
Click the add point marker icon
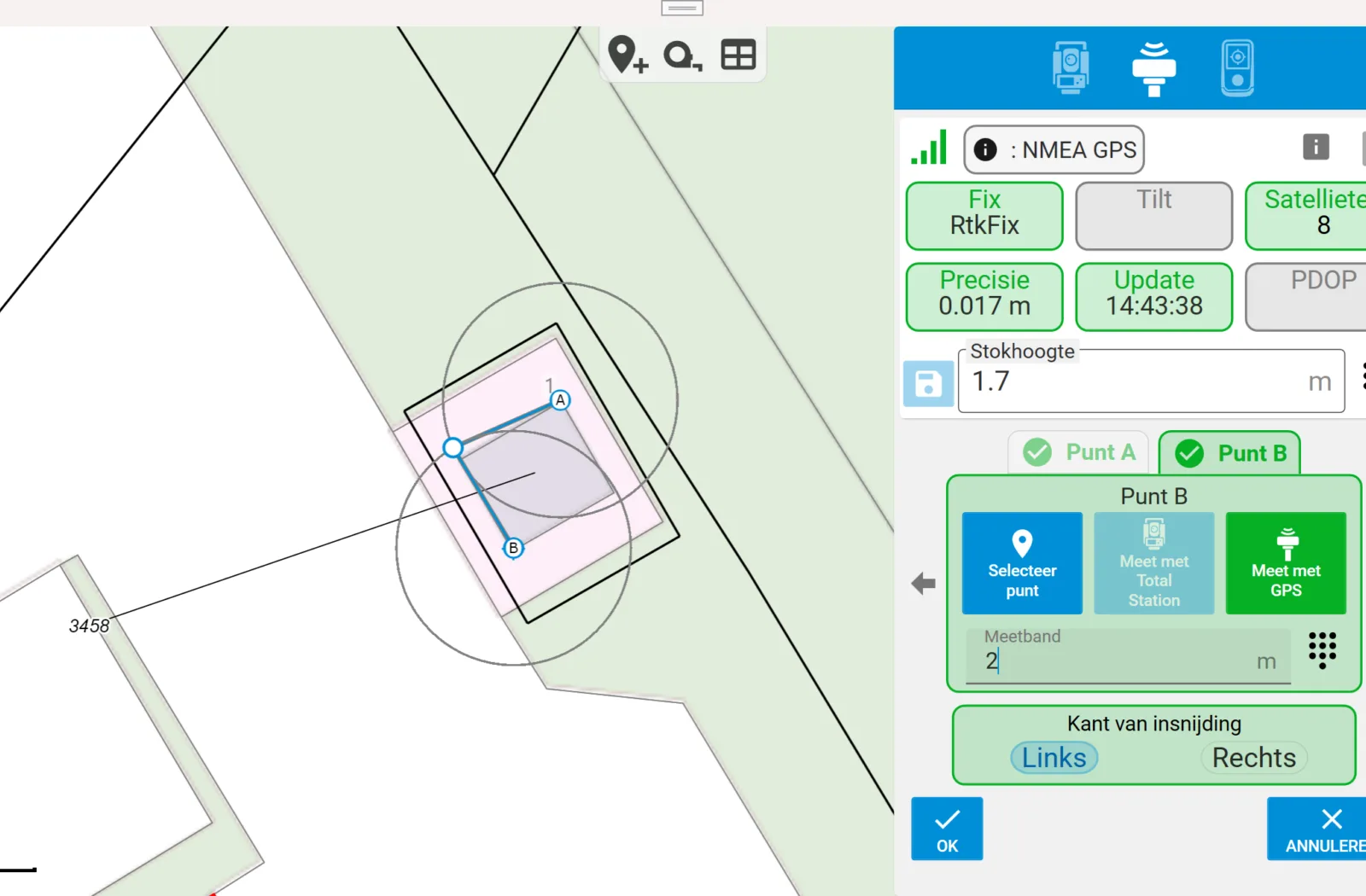pyautogui.click(x=628, y=55)
